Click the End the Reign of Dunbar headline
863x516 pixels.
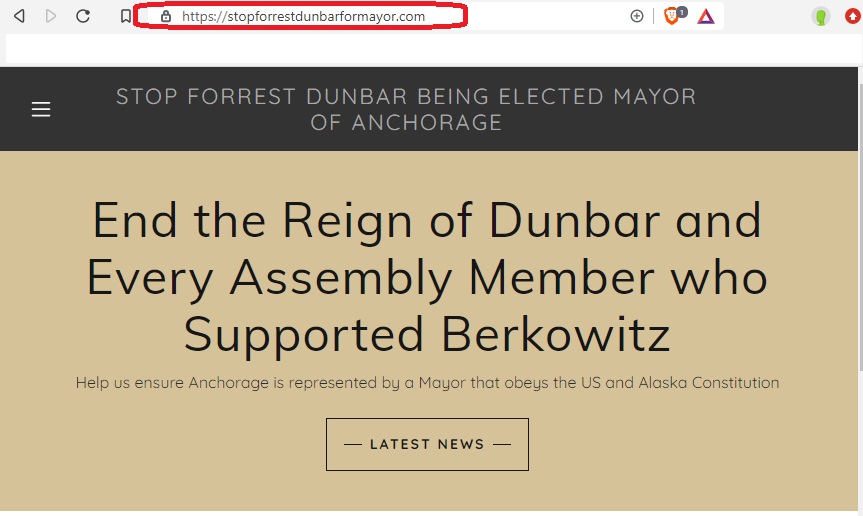427,277
